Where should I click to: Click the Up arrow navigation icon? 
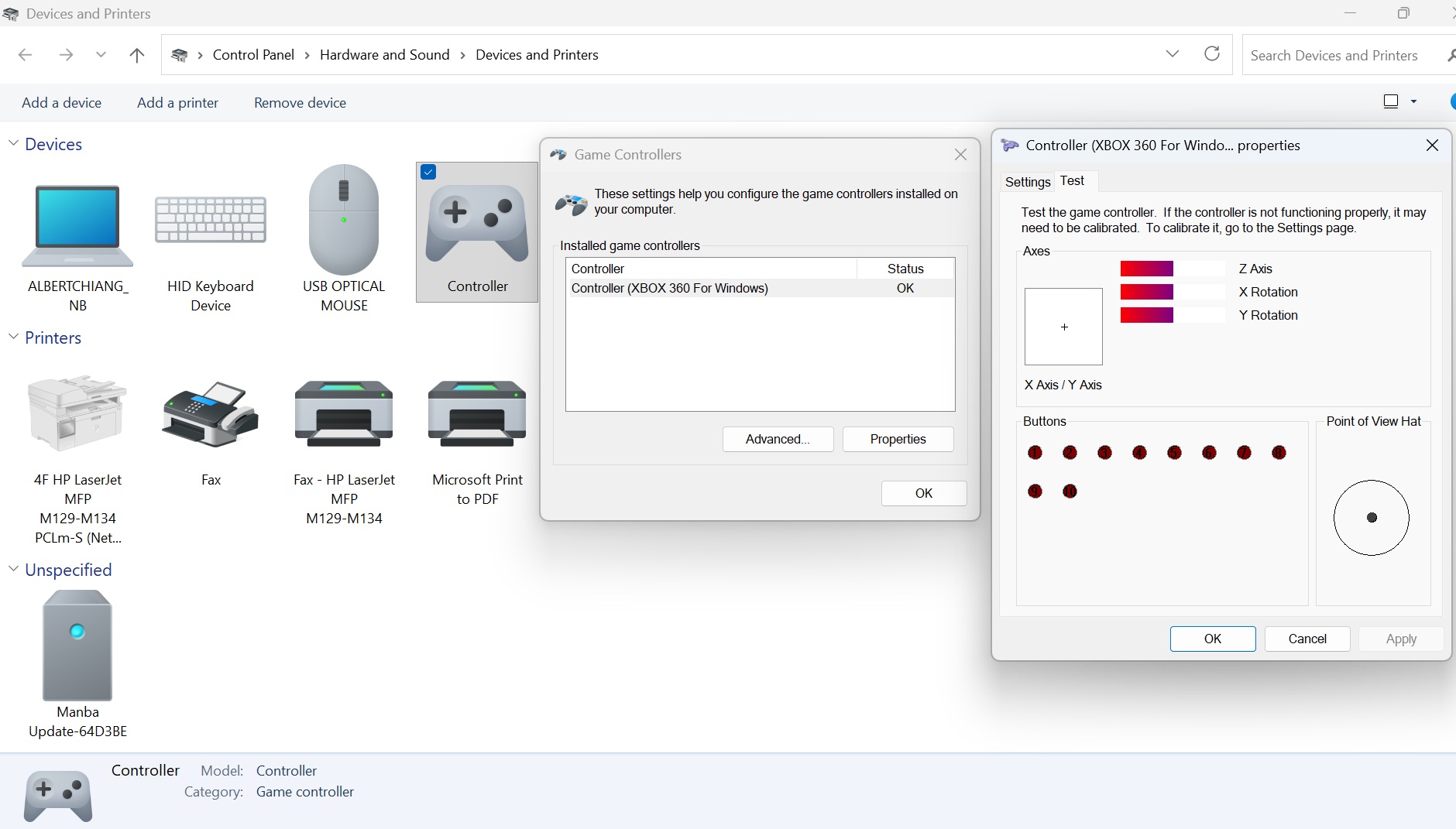click(137, 55)
